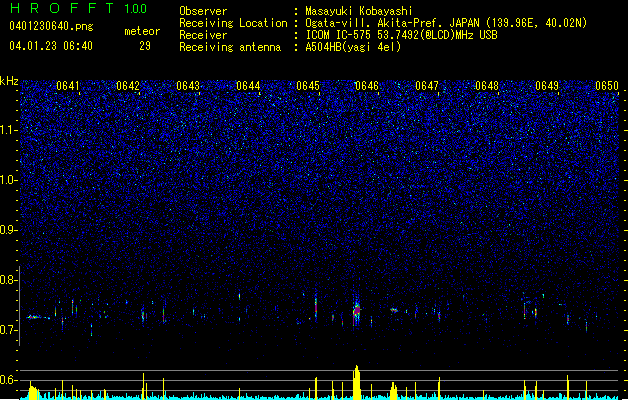Click the 0.6 kHz axis label

[x=9, y=380]
